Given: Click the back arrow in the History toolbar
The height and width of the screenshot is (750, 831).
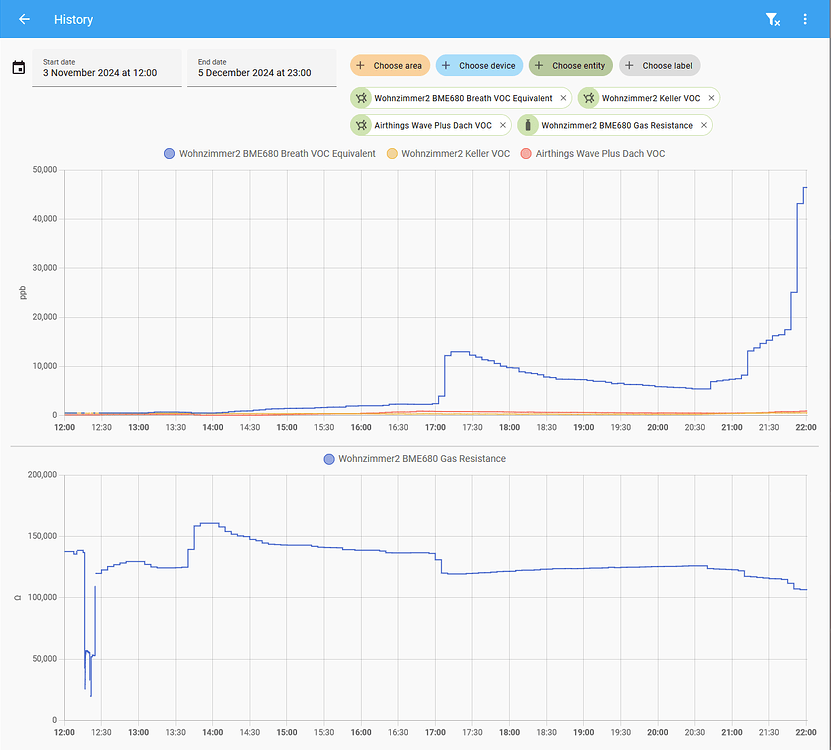Looking at the screenshot, I should coord(23,19).
